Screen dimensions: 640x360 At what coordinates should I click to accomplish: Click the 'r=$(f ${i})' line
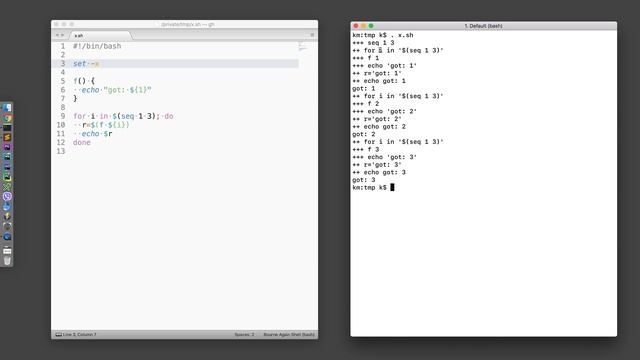[x=106, y=125]
